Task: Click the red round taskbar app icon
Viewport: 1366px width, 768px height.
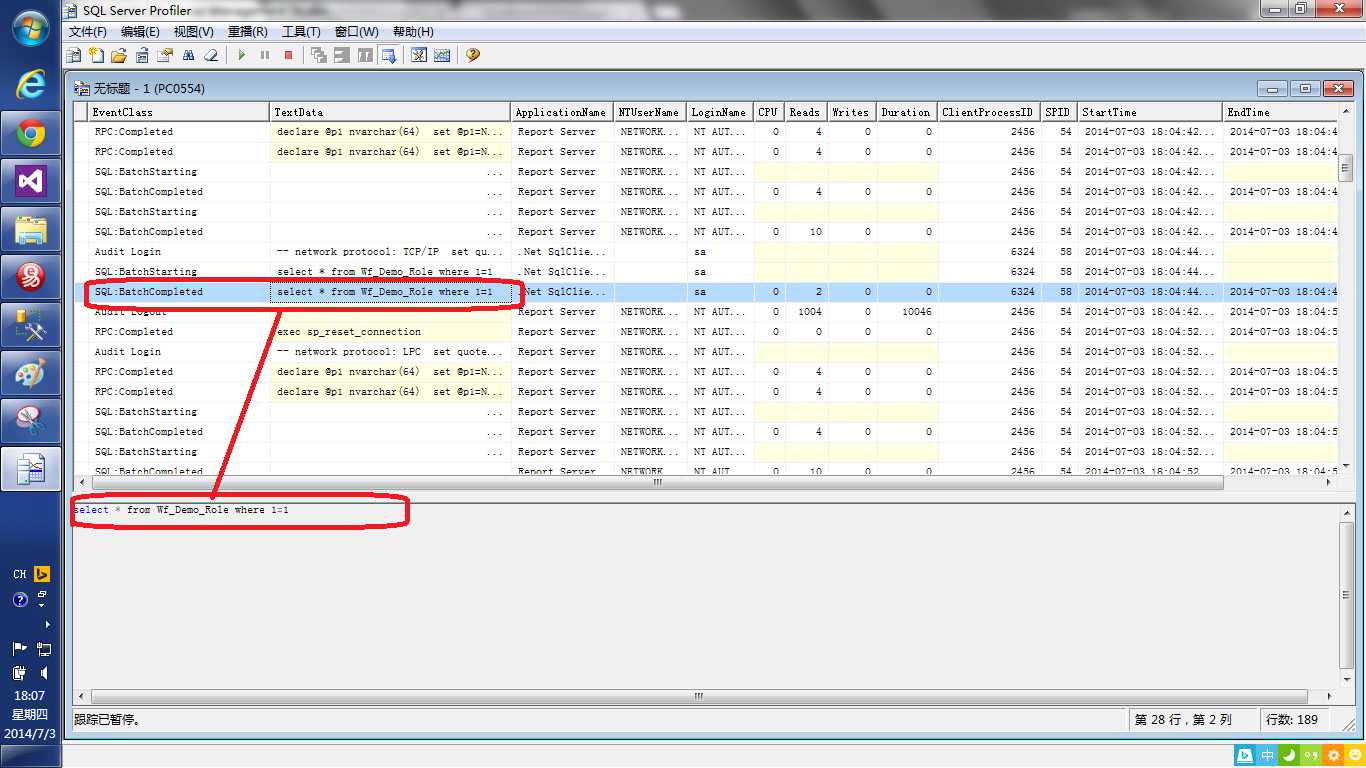Action: coord(31,278)
